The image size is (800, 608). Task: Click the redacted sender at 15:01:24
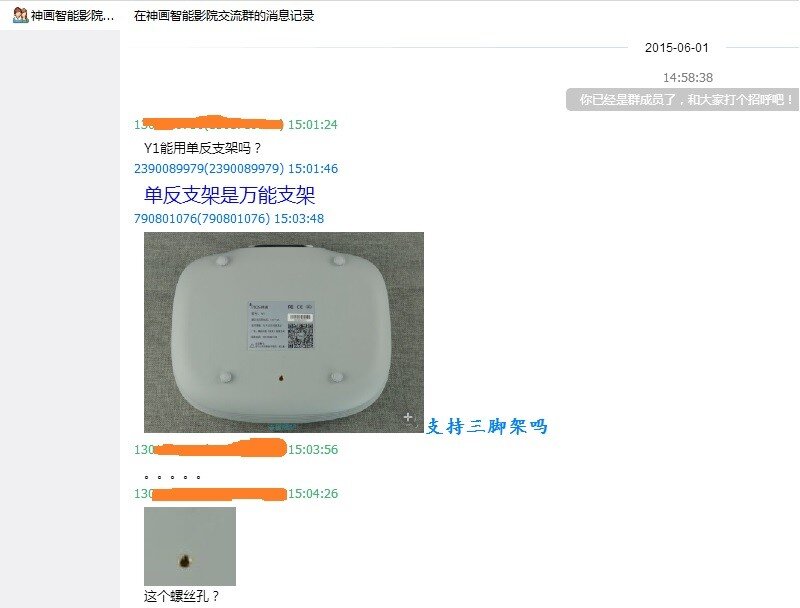[x=209, y=124]
